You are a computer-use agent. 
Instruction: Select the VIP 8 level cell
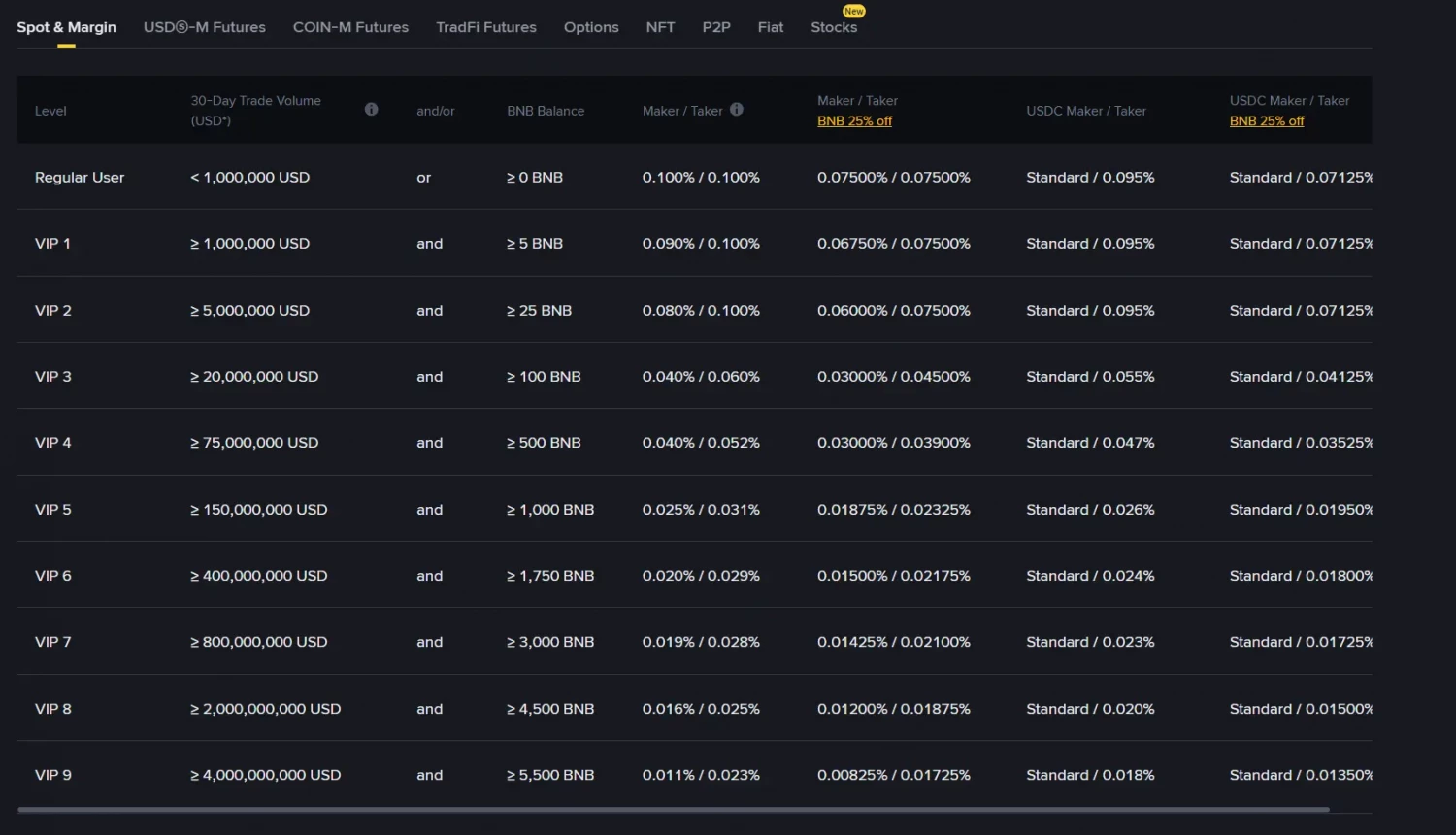click(53, 709)
